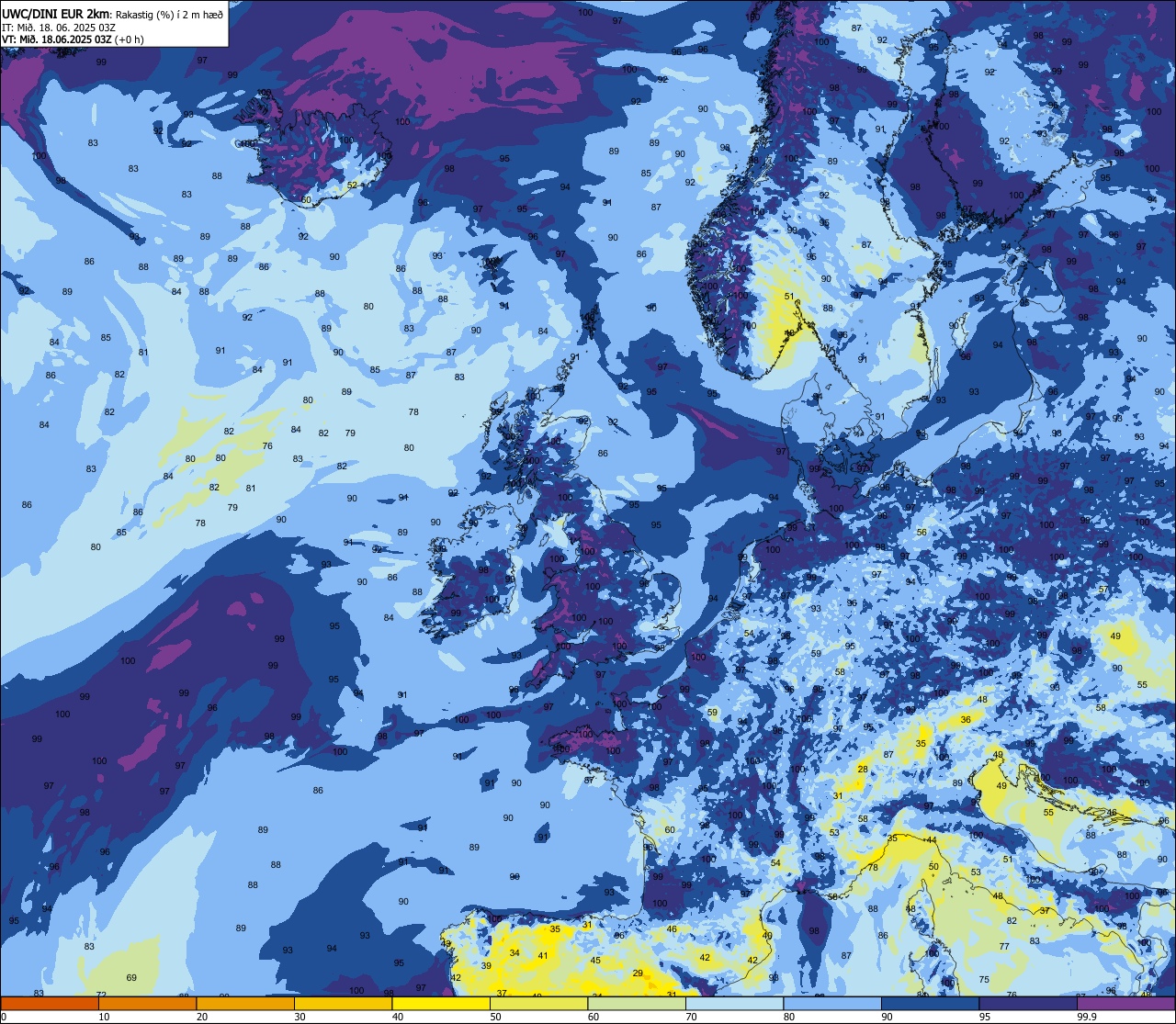Screen dimensions: 1176x1024
Task: Click the humidity value '77' over southern Italy
Action: (x=1005, y=947)
